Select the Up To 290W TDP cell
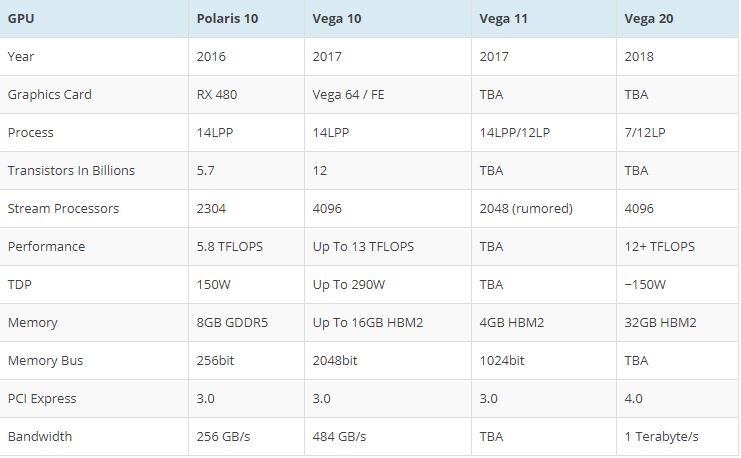The height and width of the screenshot is (458, 741). click(x=349, y=284)
